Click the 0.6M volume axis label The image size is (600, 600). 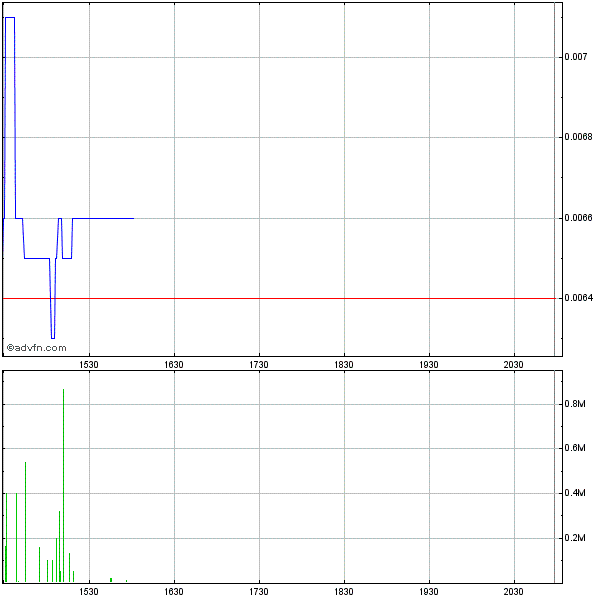pyautogui.click(x=575, y=449)
